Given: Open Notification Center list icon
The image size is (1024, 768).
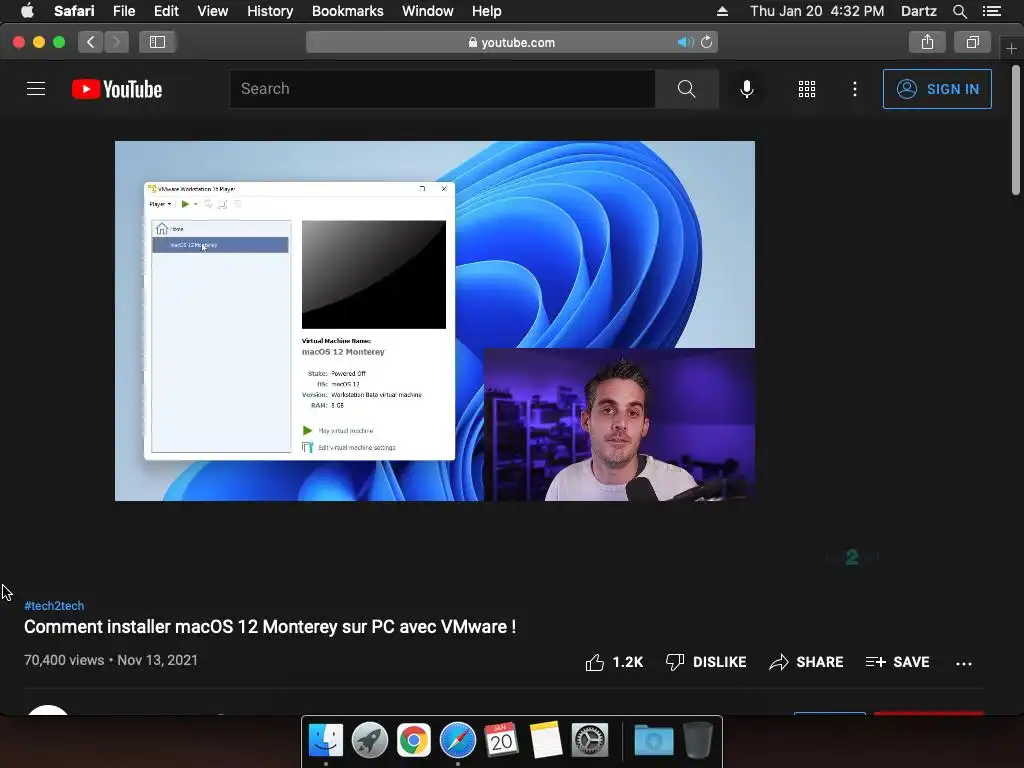Looking at the screenshot, I should 992,11.
